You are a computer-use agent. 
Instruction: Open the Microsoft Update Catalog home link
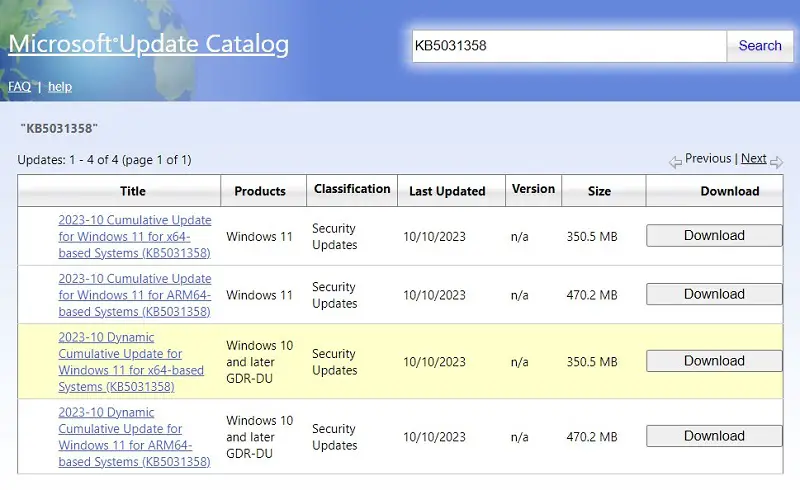click(148, 44)
